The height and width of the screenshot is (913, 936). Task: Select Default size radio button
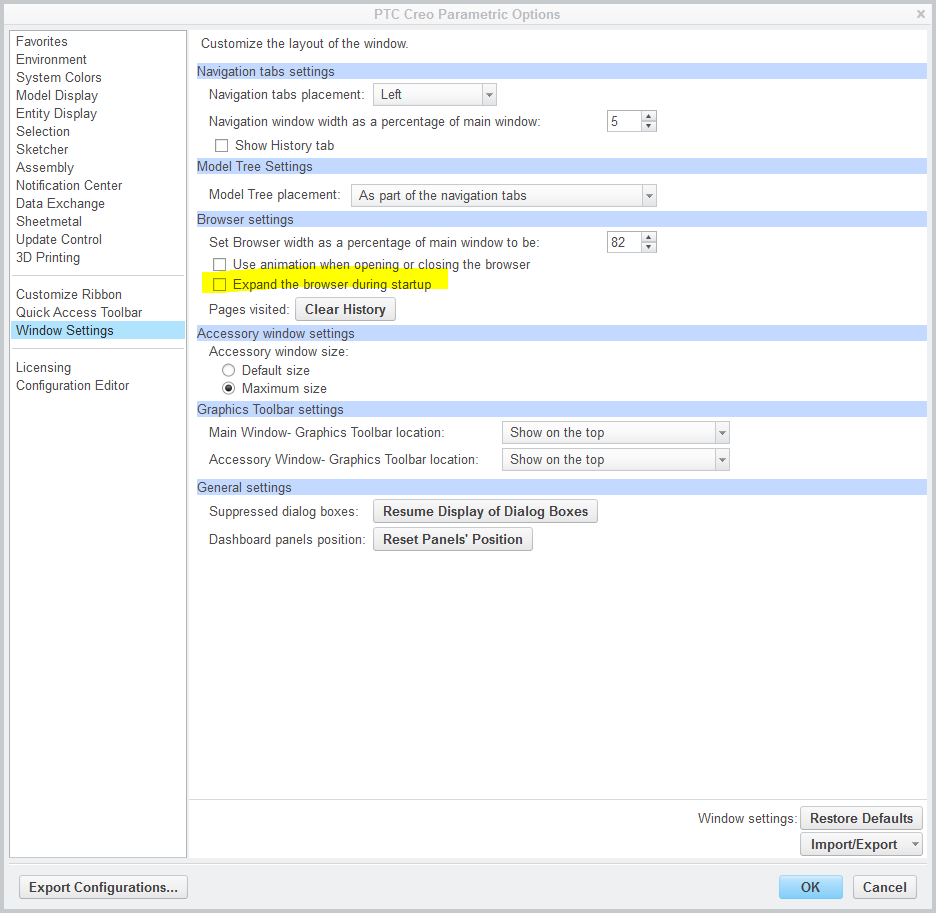229,370
